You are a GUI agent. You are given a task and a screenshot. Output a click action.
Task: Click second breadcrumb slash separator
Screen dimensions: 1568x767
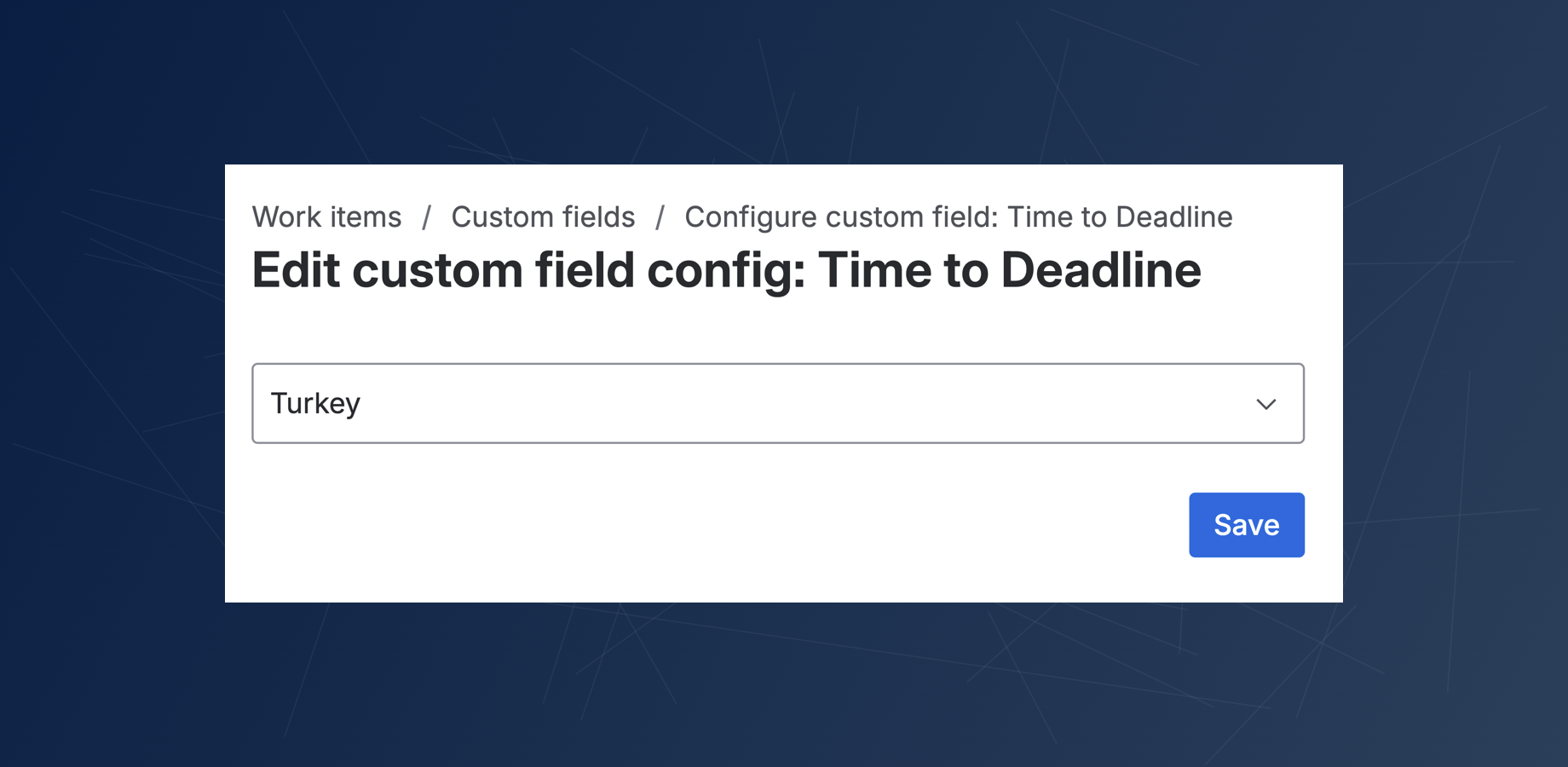[660, 217]
